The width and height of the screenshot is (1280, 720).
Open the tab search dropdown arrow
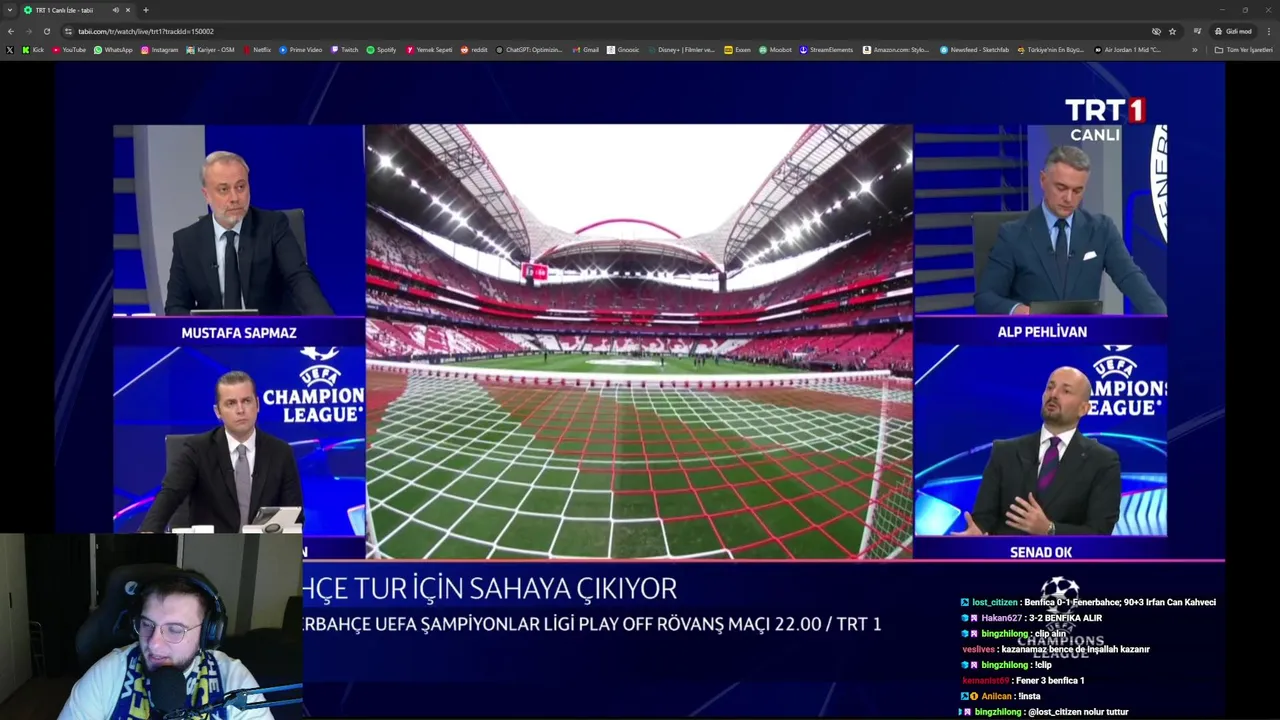(10, 10)
